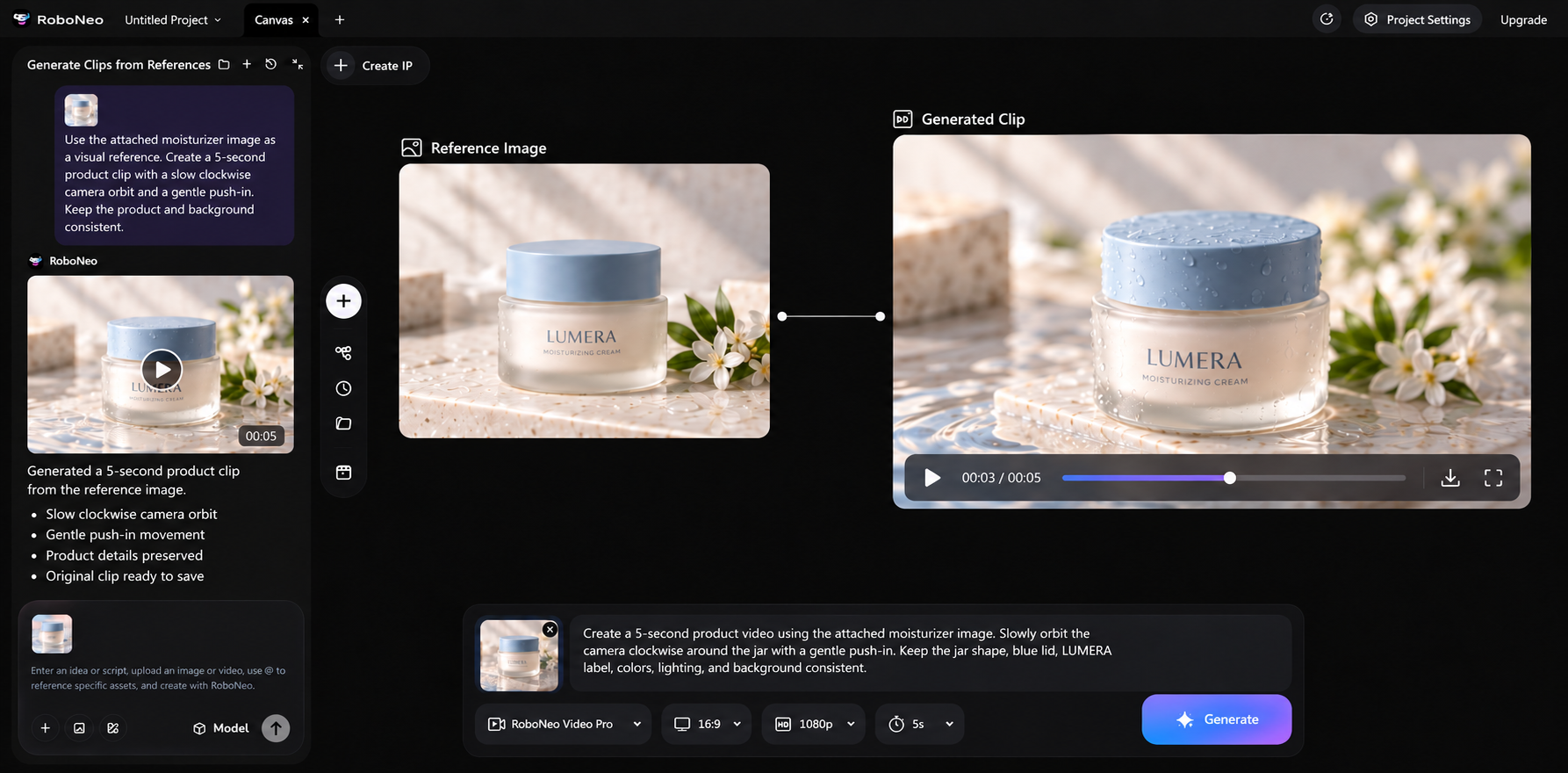Click the moisturizer thumbnail in user message
The image size is (1568, 773).
coord(81,110)
